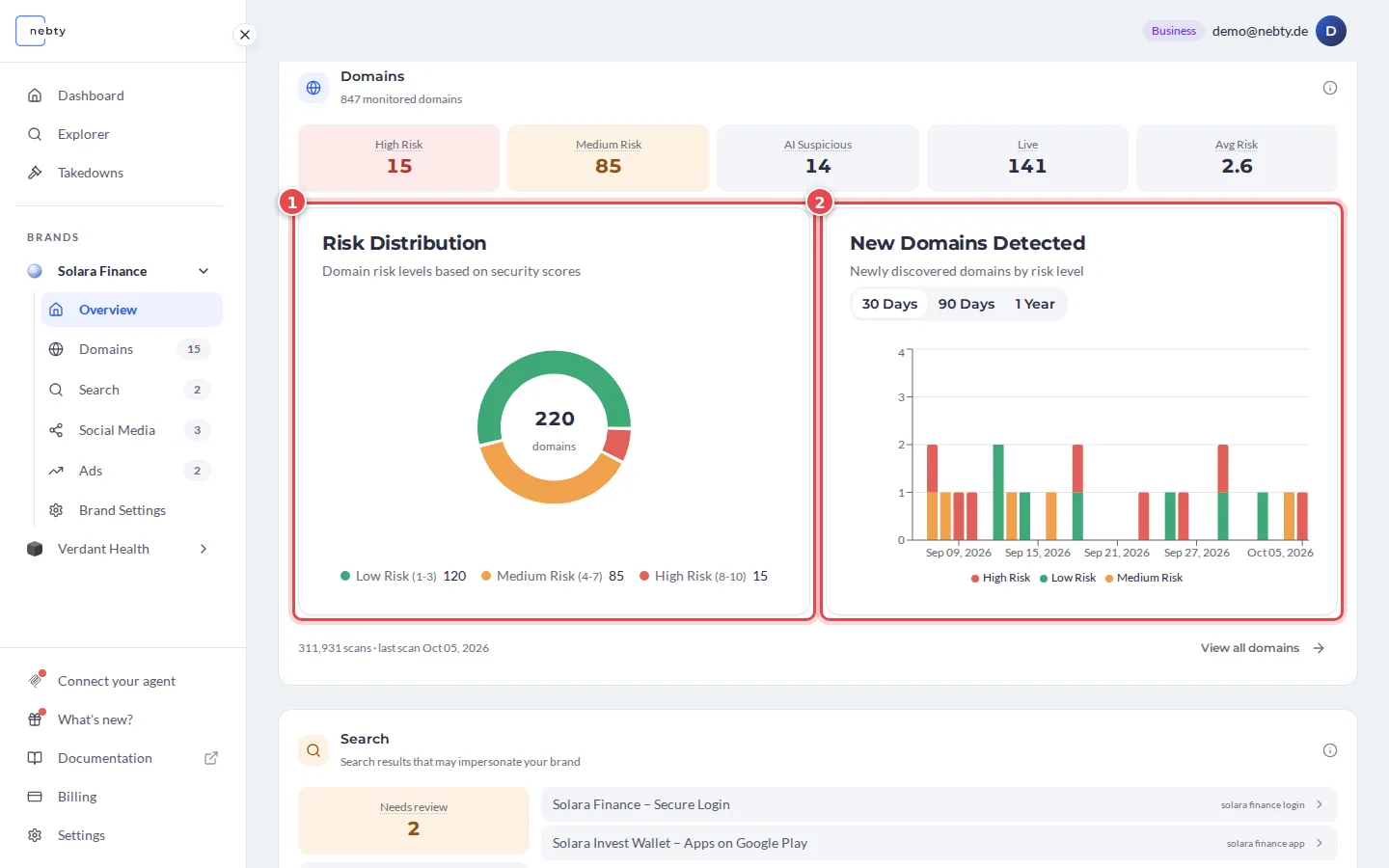This screenshot has width=1389, height=868.
Task: Click the Needs review 2 tile
Action: [414, 820]
